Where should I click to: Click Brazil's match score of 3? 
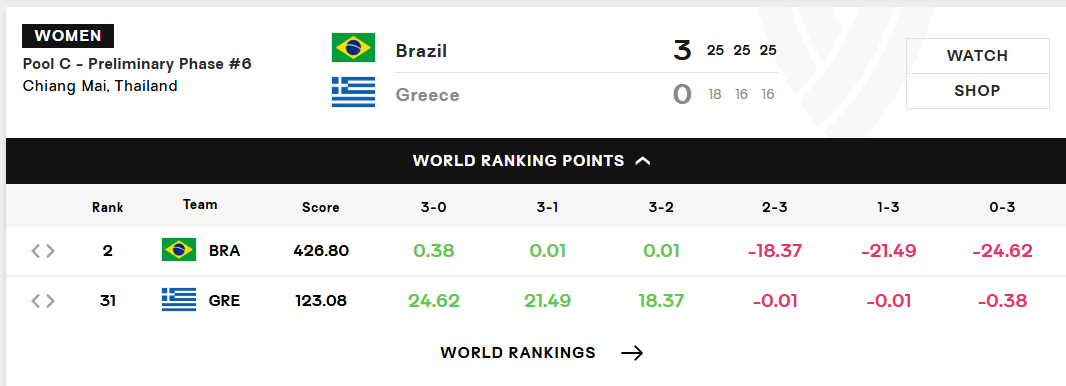click(x=682, y=51)
